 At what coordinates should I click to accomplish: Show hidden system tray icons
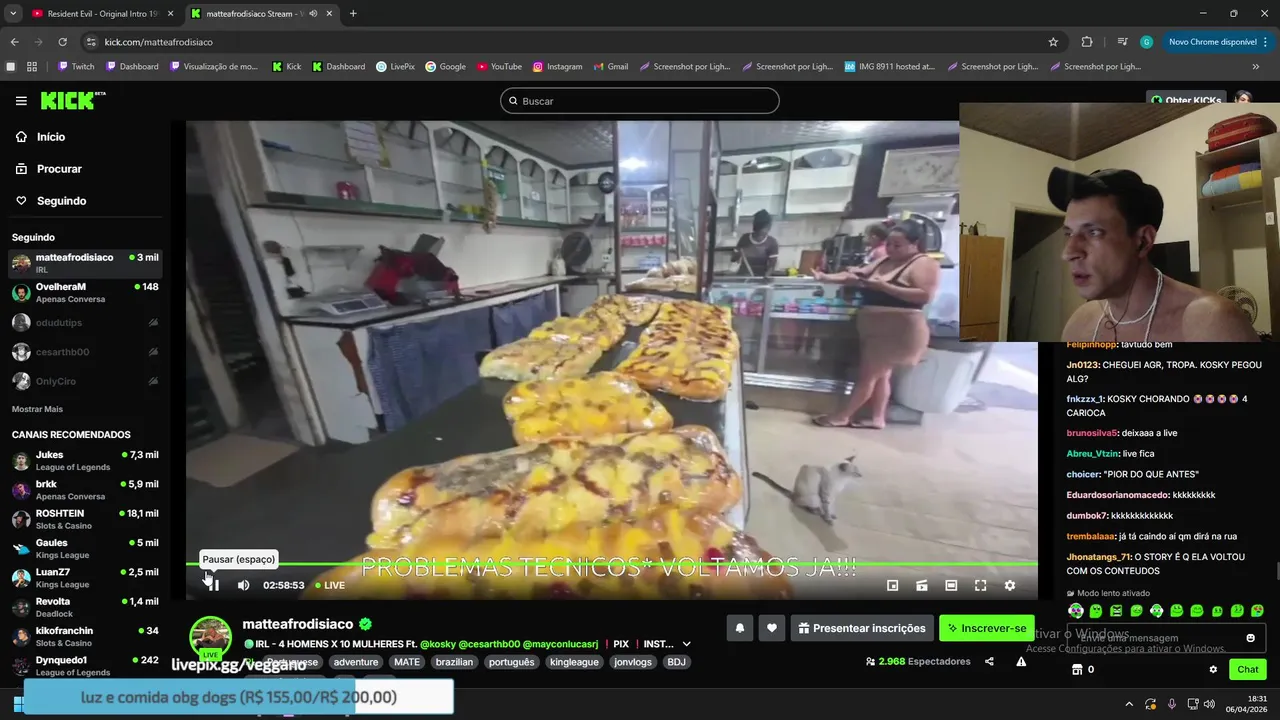[1129, 704]
